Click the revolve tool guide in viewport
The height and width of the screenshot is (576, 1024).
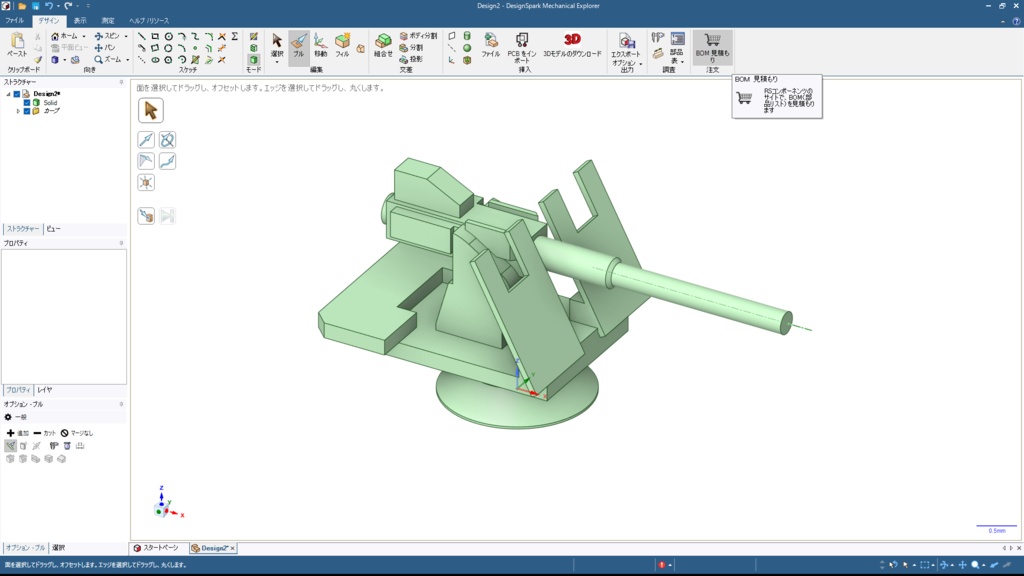coord(167,140)
